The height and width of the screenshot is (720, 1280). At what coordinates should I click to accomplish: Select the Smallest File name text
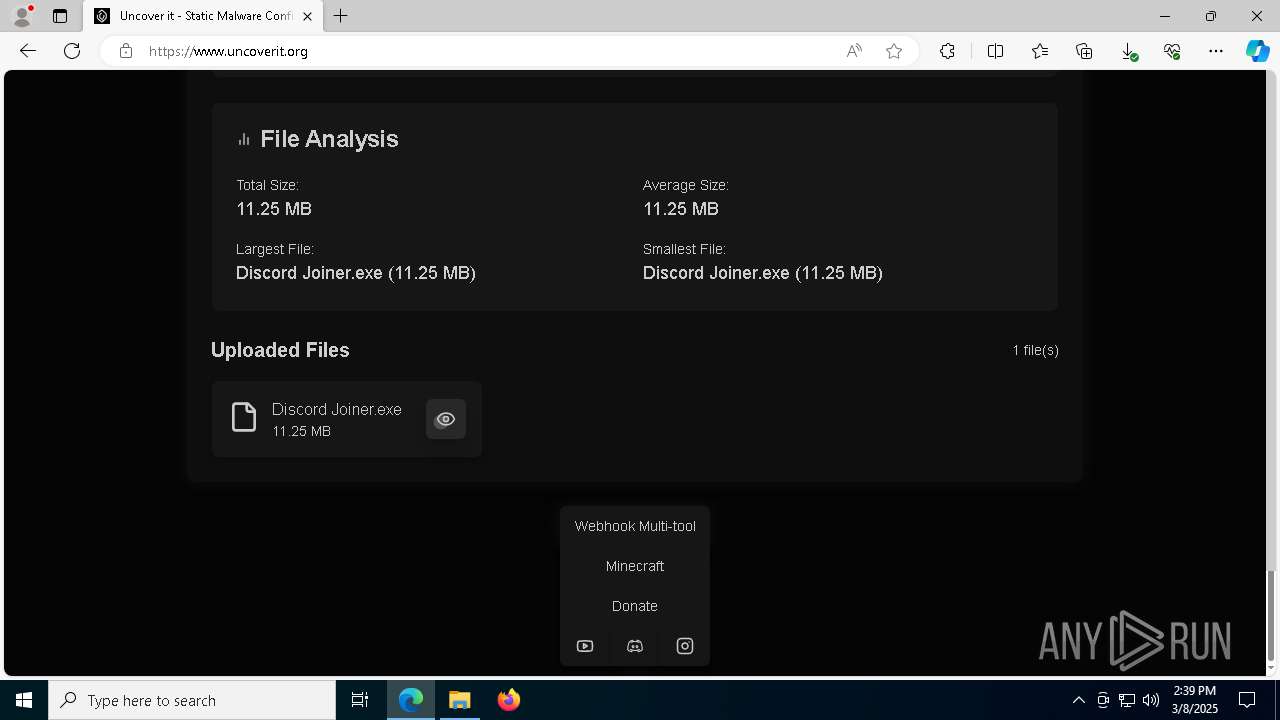point(763,273)
